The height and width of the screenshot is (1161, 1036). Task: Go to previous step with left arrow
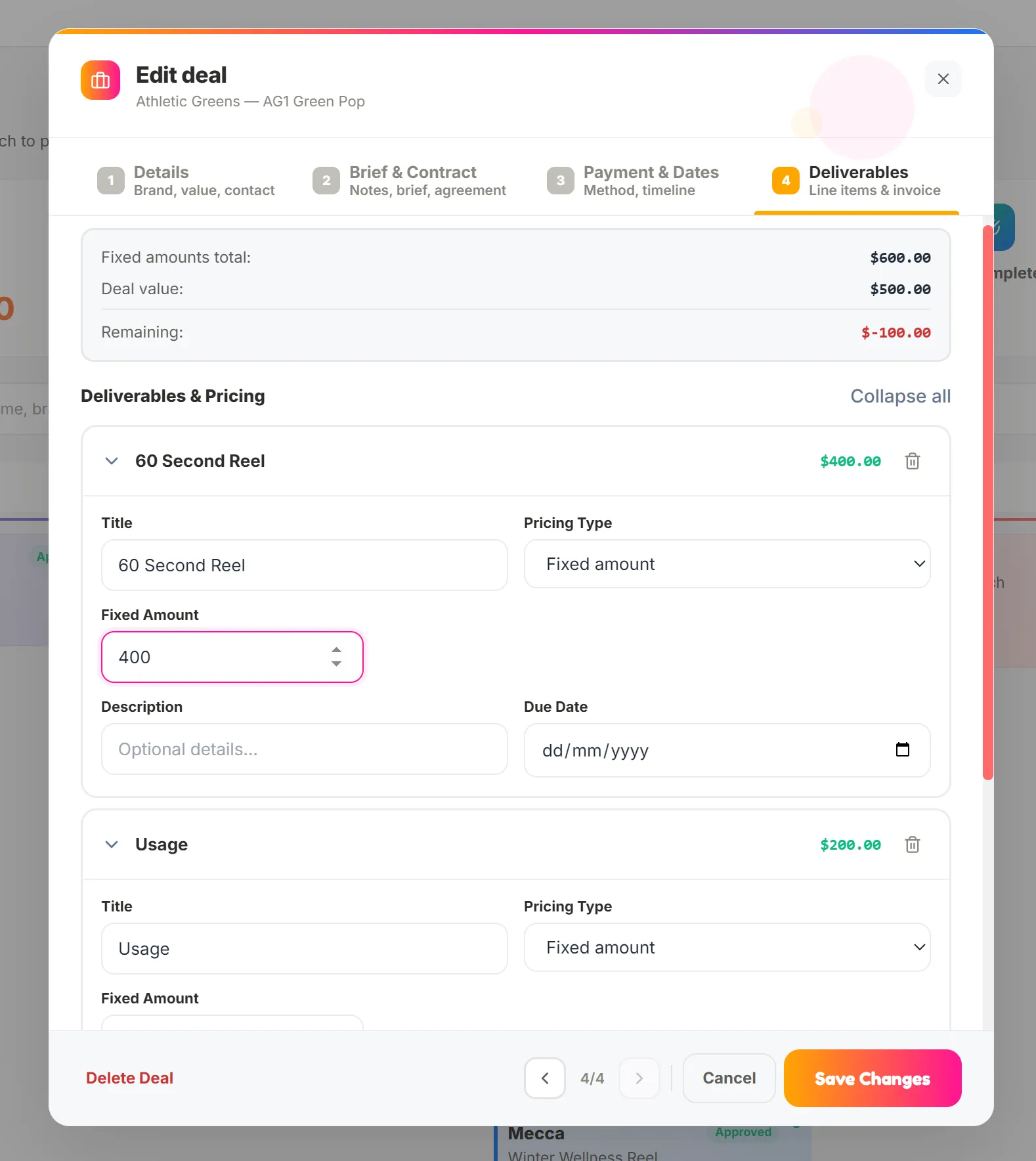(545, 1078)
